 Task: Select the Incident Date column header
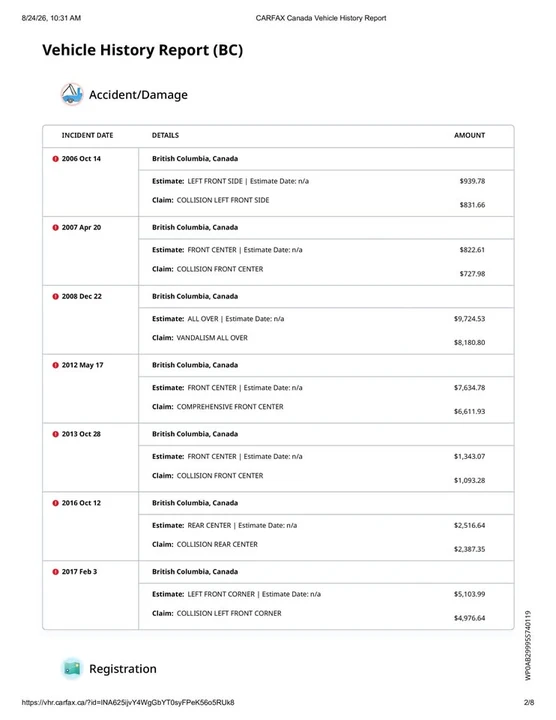tap(87, 135)
